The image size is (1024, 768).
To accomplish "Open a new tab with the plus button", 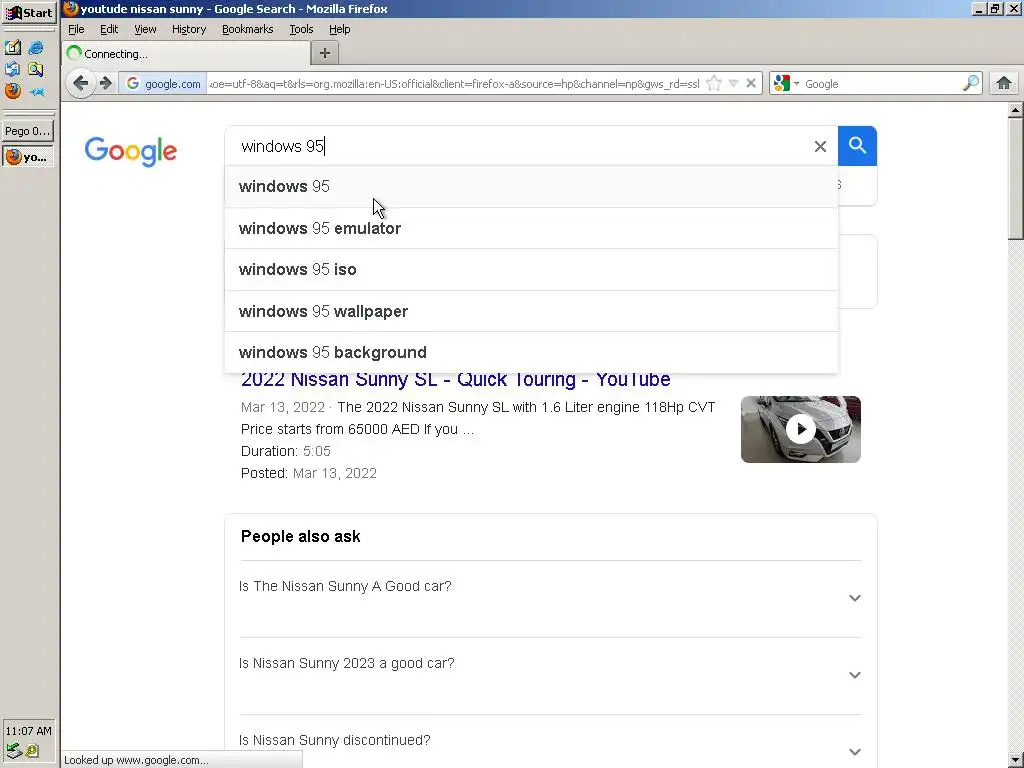I will (325, 53).
